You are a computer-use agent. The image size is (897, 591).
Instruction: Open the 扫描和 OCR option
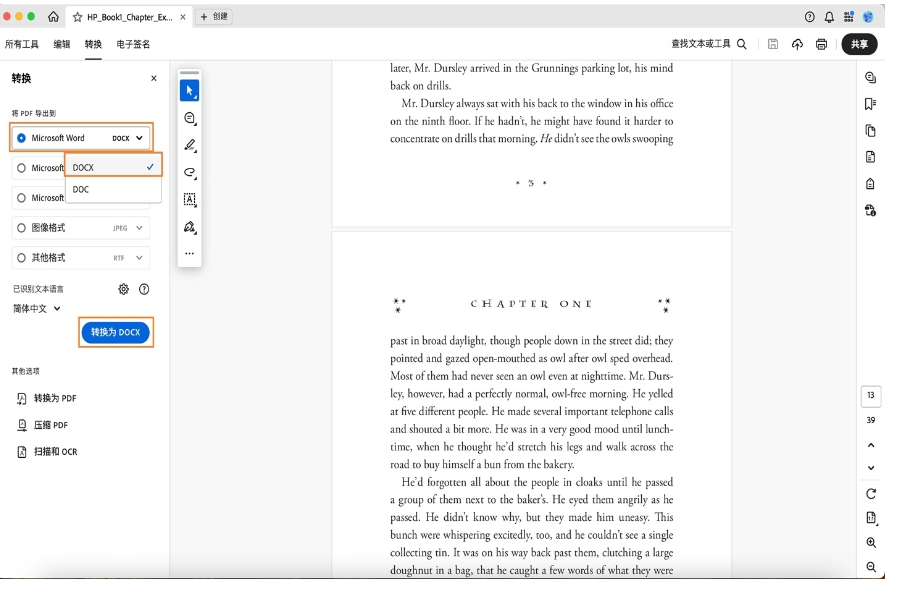click(47, 451)
